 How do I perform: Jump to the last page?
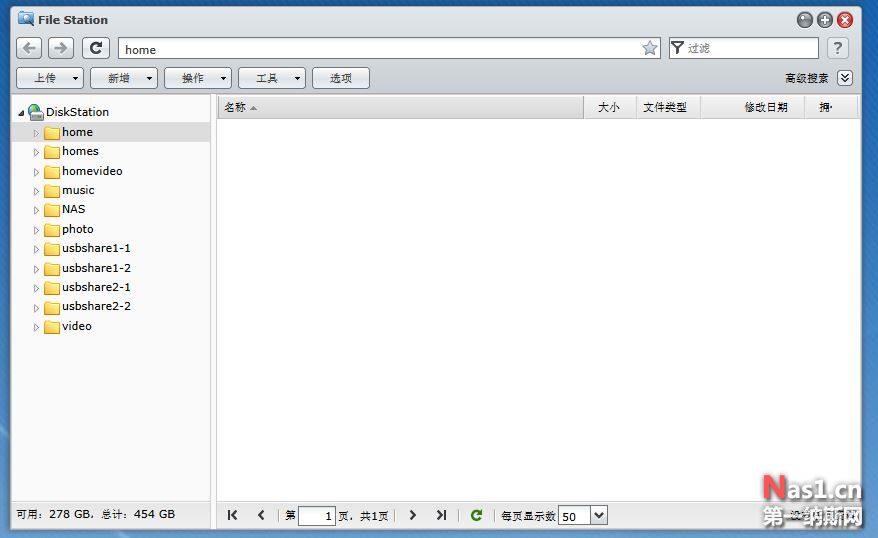tap(441, 515)
